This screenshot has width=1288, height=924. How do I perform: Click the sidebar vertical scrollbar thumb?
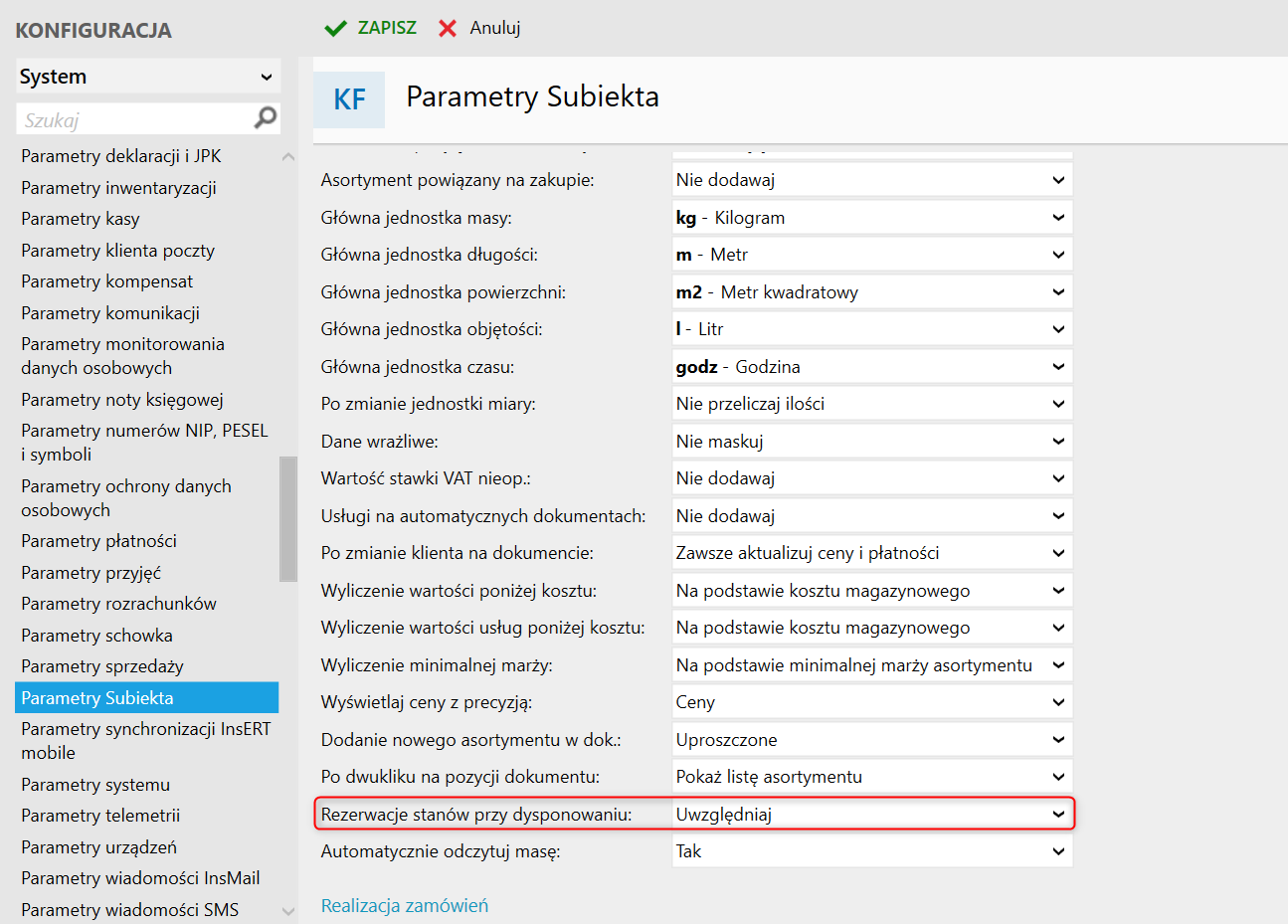(x=288, y=517)
